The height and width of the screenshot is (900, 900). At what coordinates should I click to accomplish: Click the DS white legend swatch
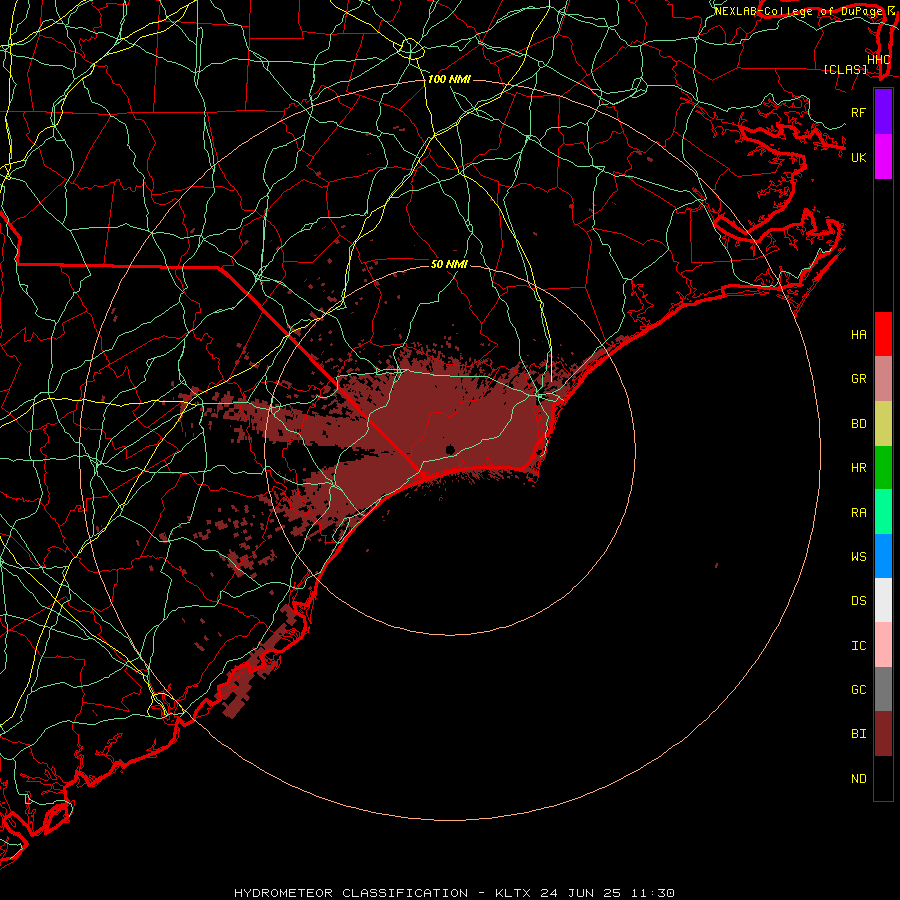[883, 600]
